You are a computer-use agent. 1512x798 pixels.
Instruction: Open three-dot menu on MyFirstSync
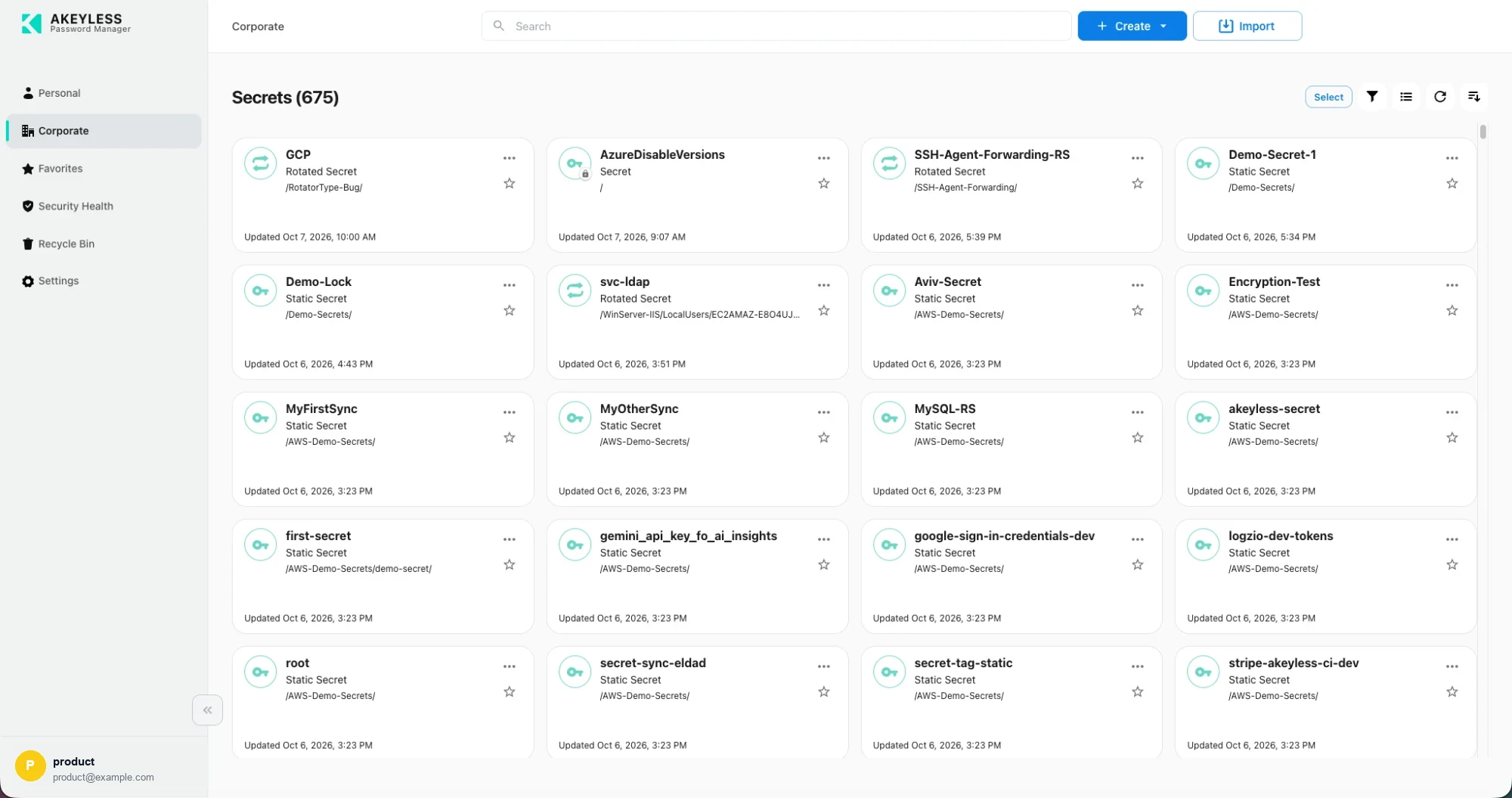click(510, 412)
